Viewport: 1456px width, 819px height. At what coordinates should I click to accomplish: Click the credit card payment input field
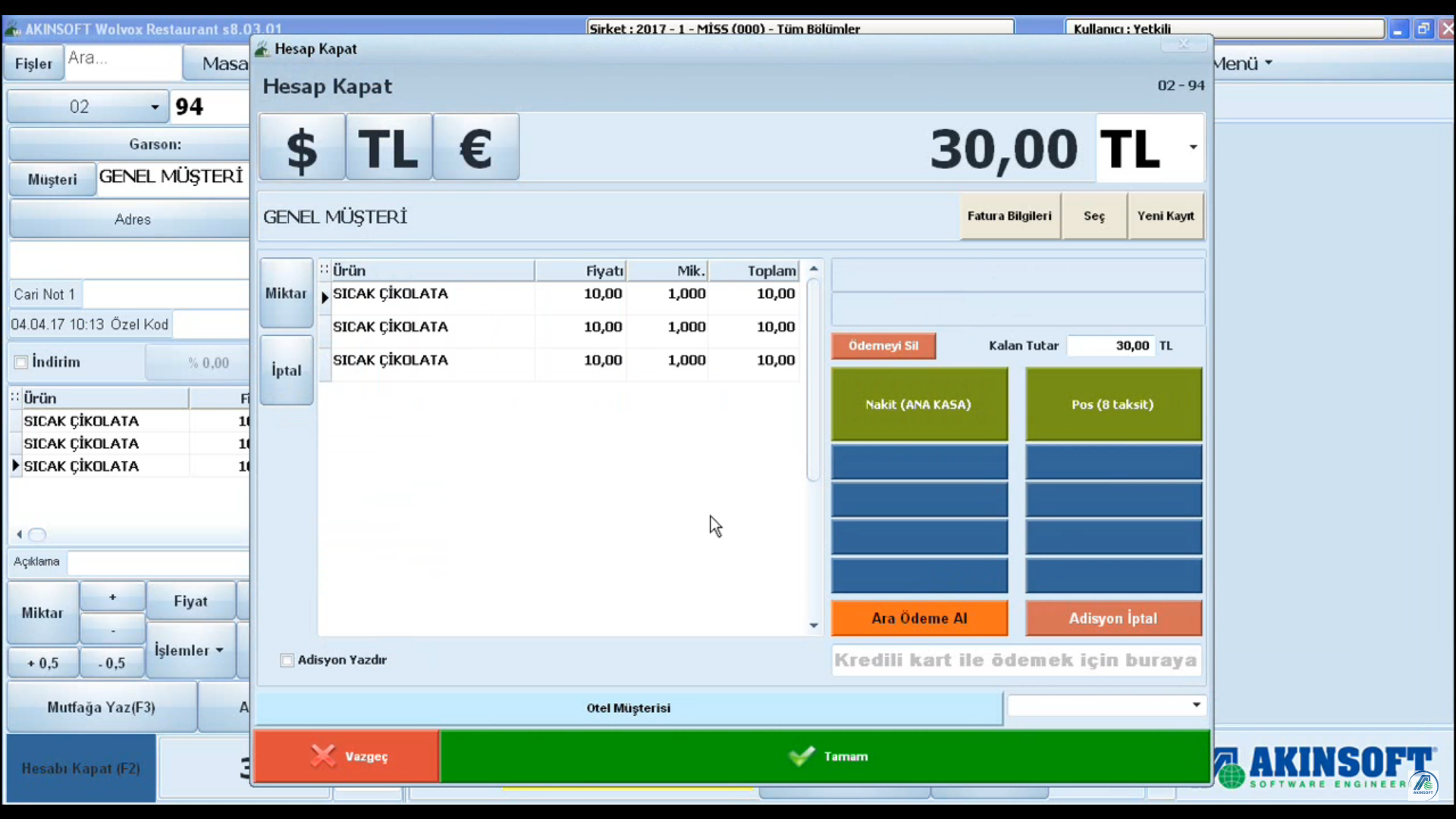coord(1016,661)
